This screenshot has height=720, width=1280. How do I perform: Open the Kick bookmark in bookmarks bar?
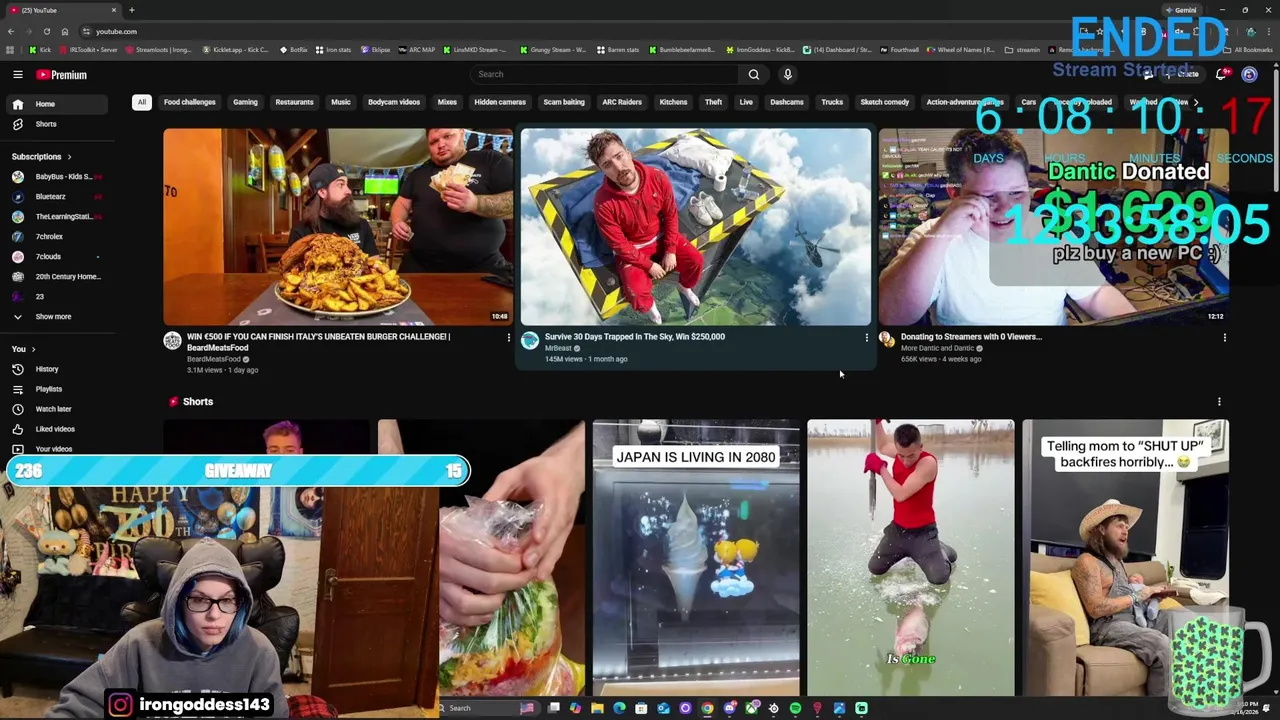[x=42, y=50]
